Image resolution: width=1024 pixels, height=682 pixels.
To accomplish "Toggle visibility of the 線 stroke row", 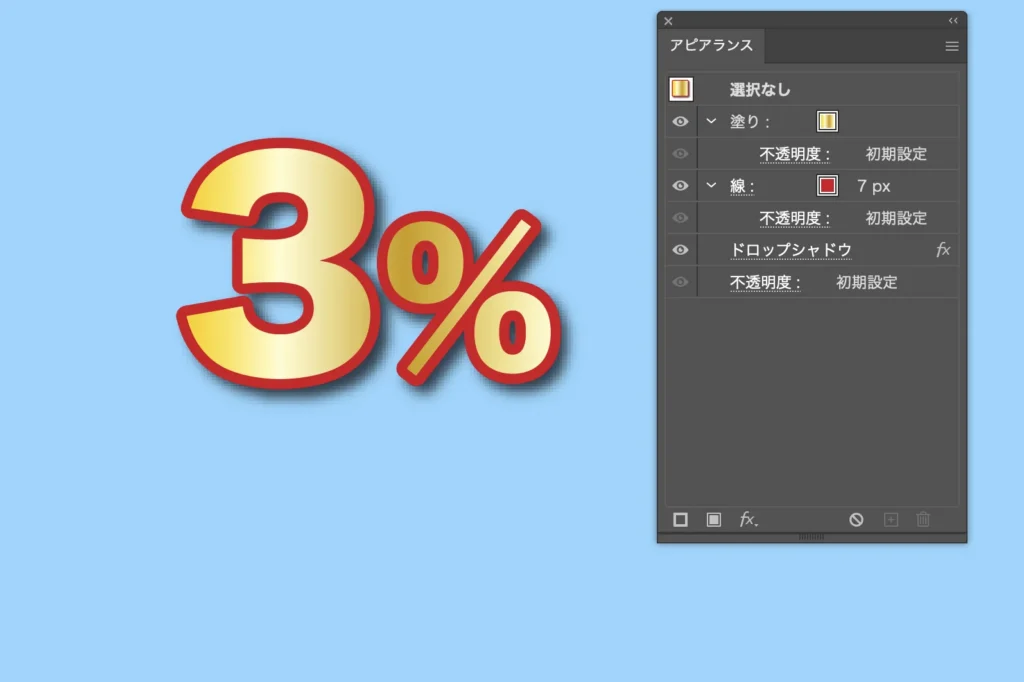I will pos(680,186).
